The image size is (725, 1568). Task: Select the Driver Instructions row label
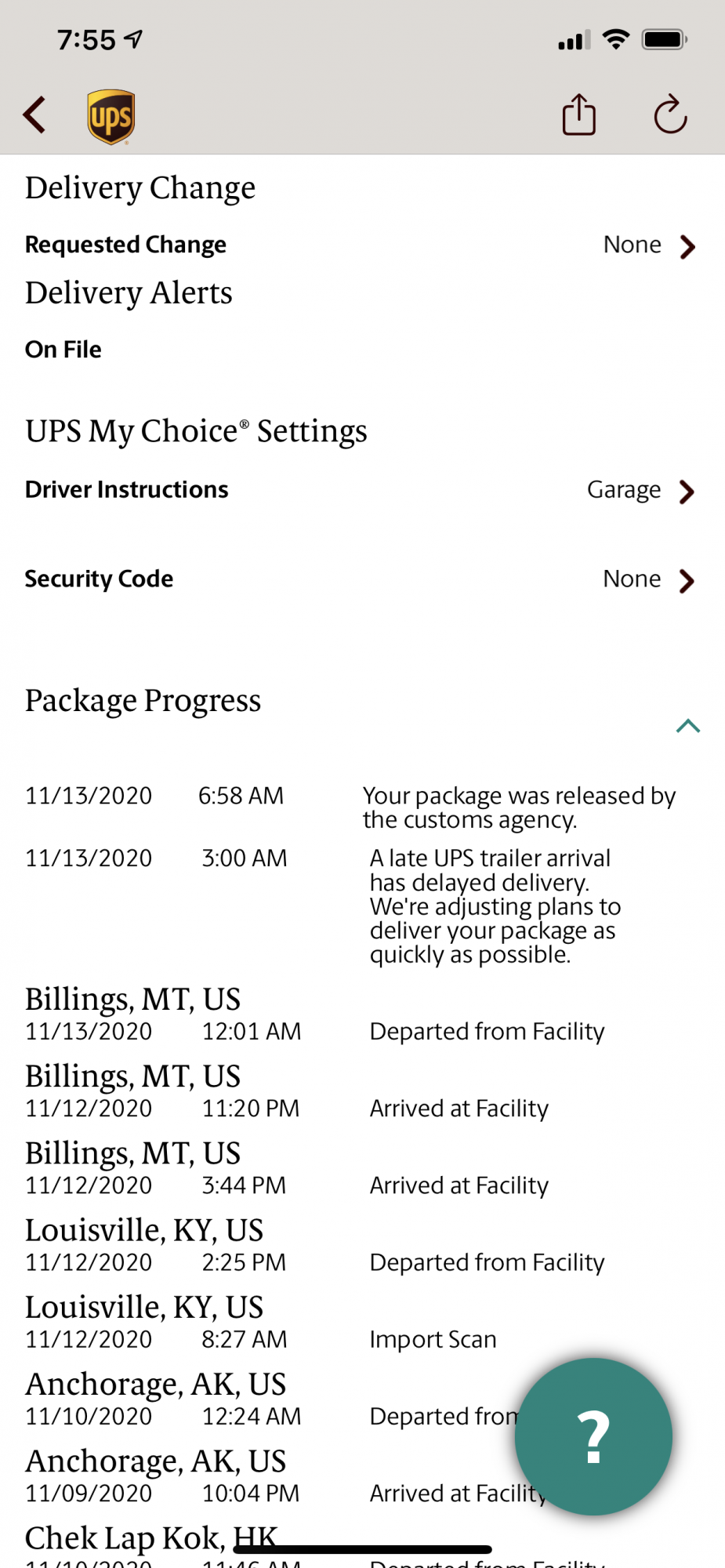(126, 489)
